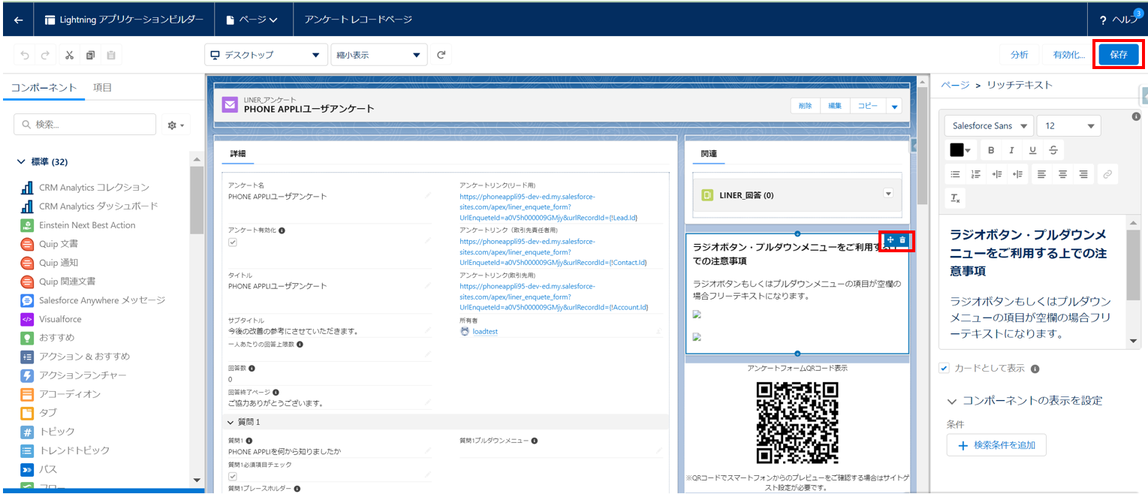Click the 編集 button in the record header
Image resolution: width=1148 pixels, height=494 pixels.
835,106
